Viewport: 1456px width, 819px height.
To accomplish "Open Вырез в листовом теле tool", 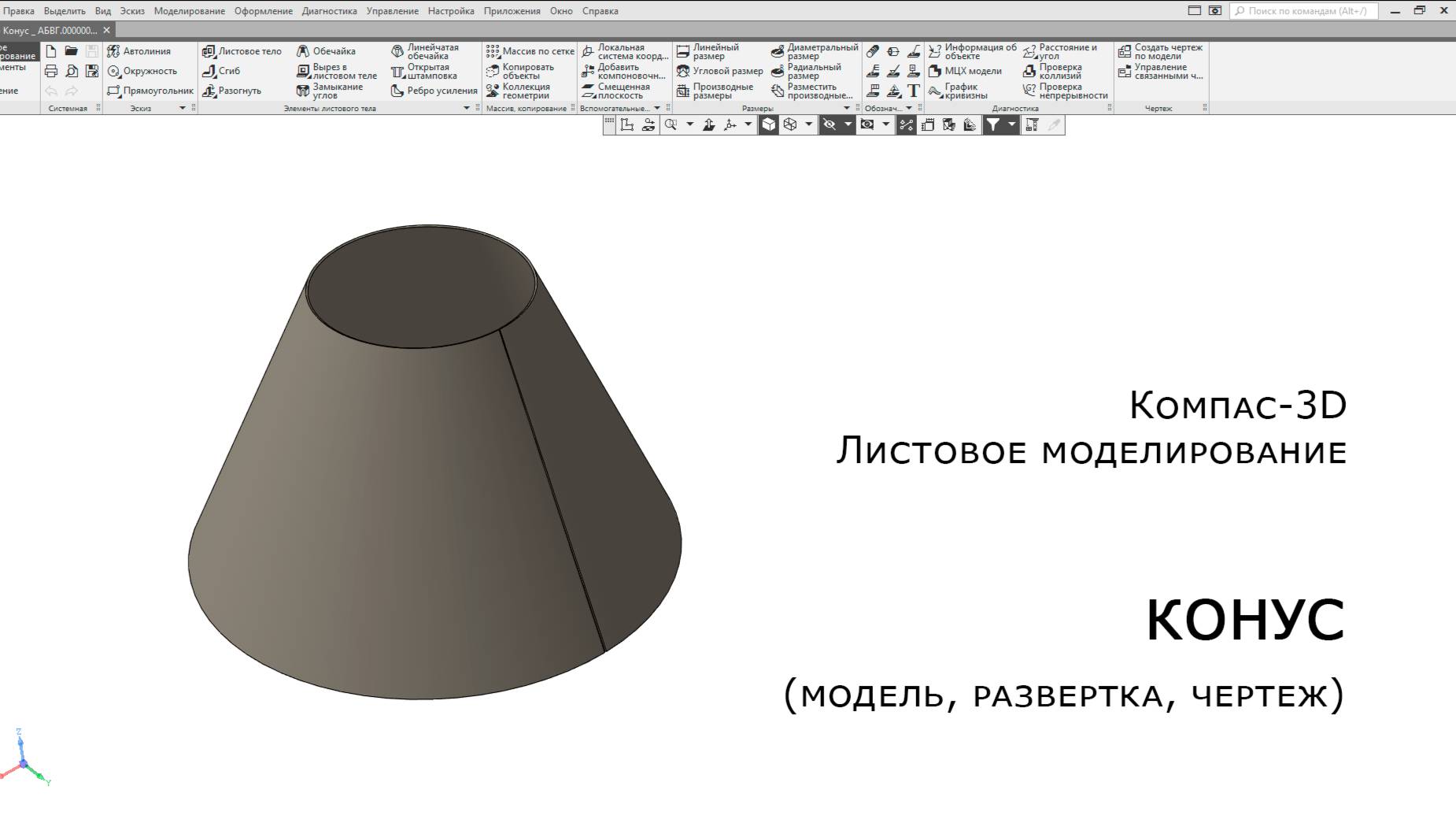I will 337,71.
